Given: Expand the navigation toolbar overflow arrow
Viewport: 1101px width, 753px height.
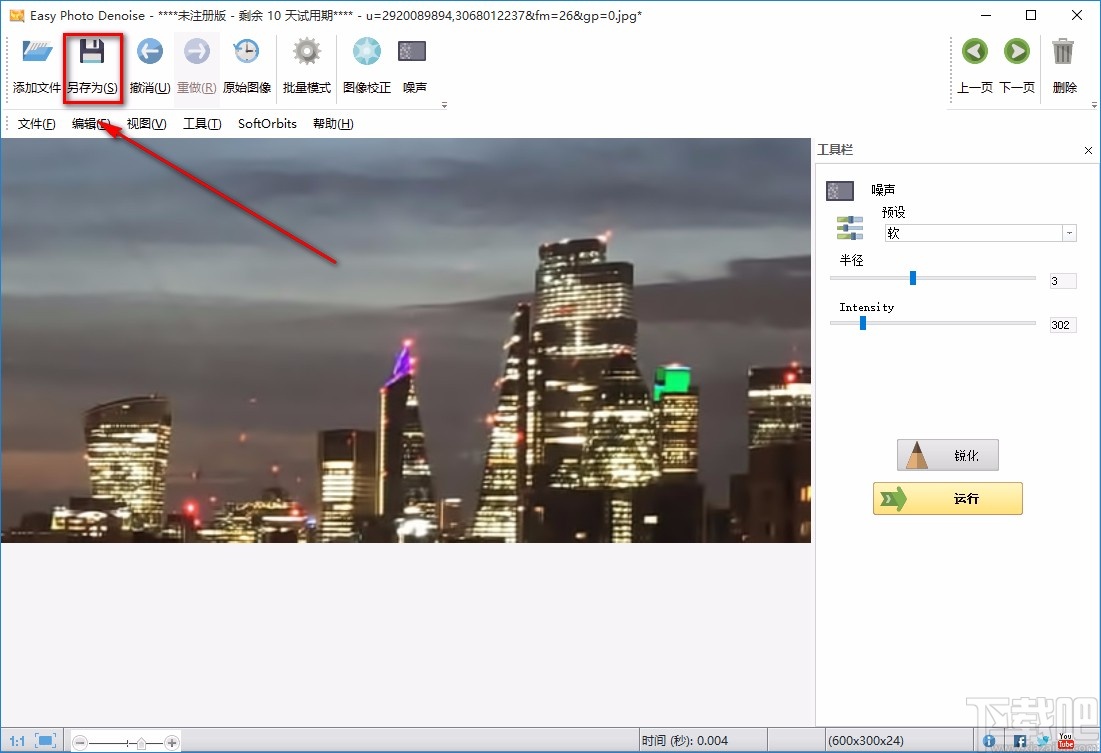Looking at the screenshot, I should (1094, 105).
